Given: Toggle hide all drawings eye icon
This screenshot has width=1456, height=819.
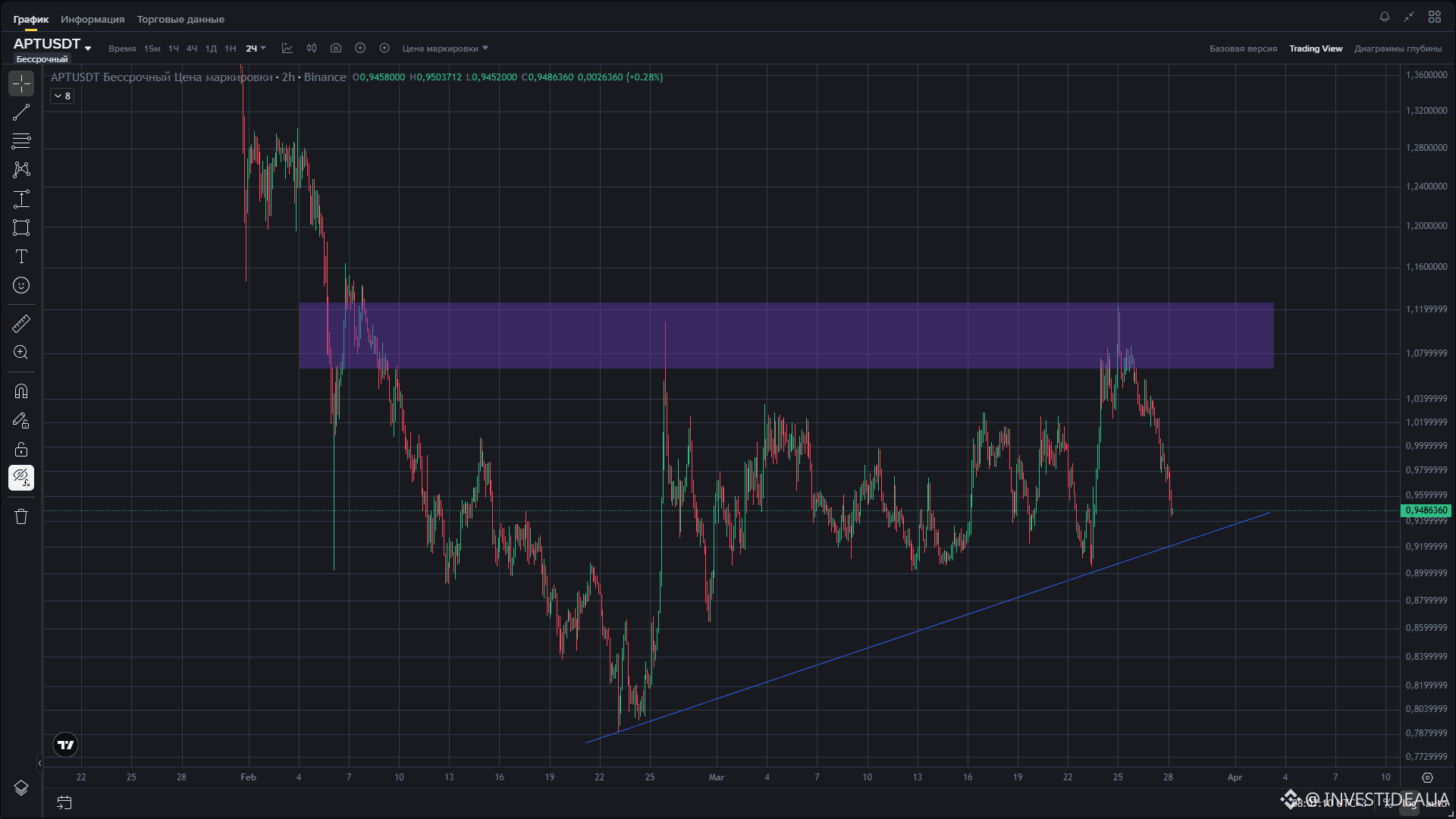Looking at the screenshot, I should pyautogui.click(x=21, y=478).
